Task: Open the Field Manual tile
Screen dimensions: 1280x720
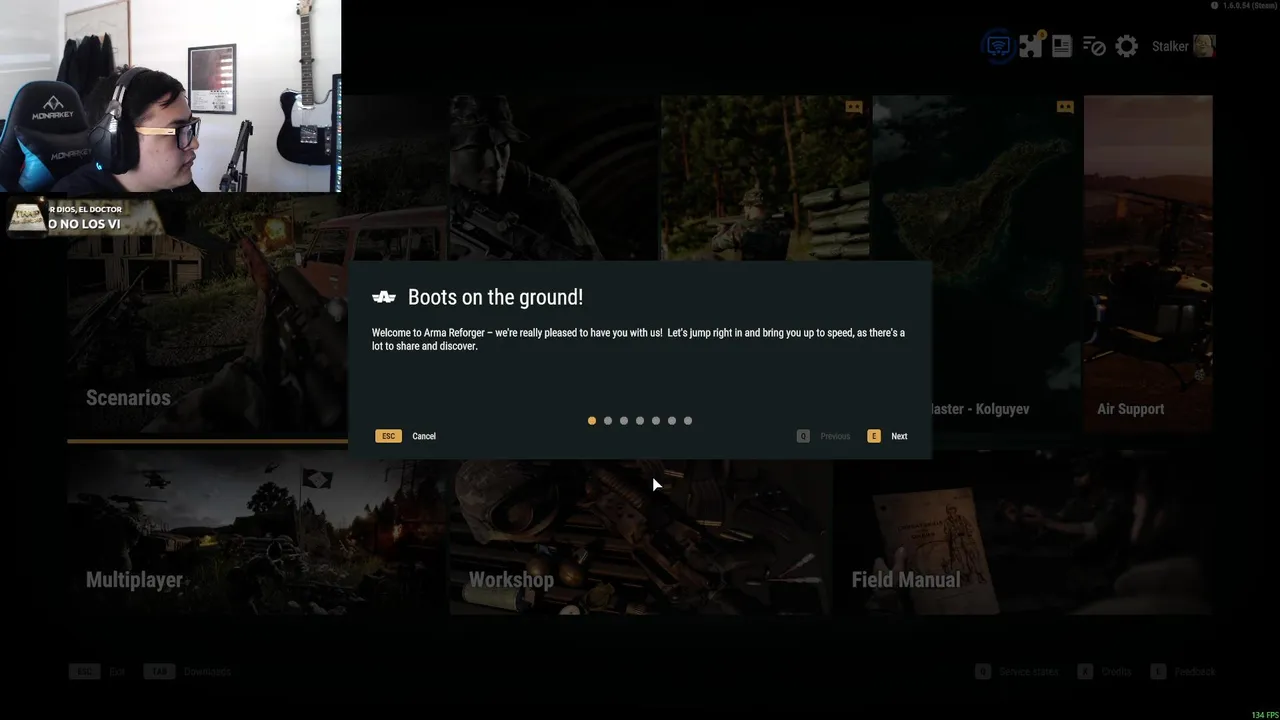Action: 1023,532
